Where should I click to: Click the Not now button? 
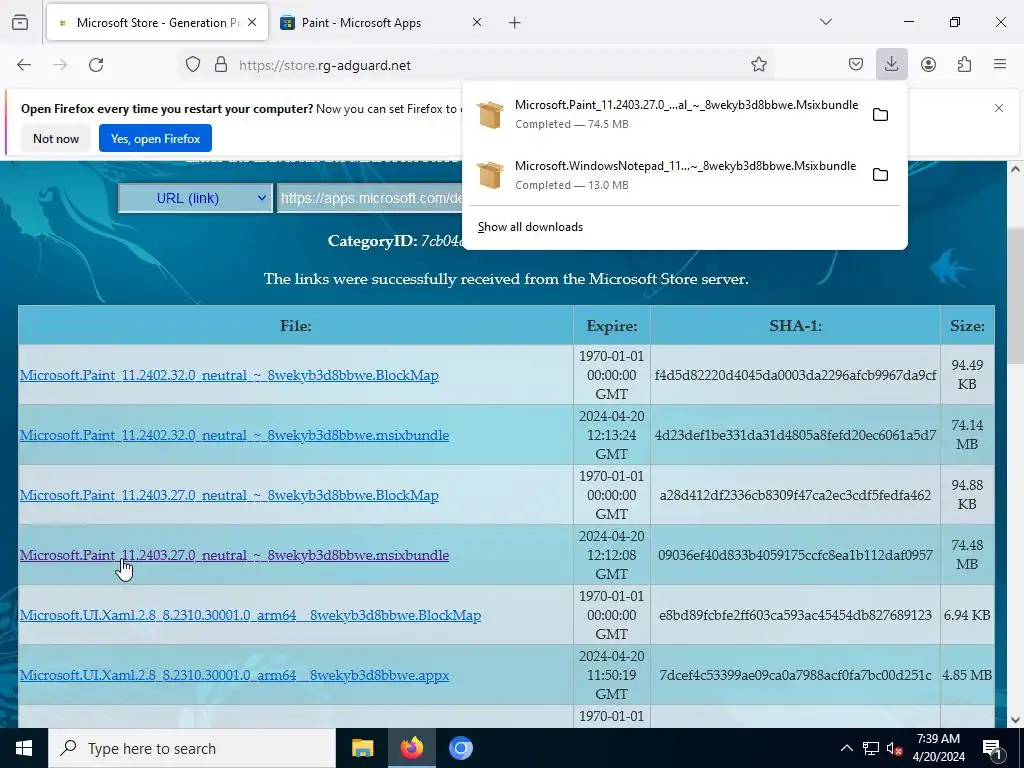pyautogui.click(x=56, y=138)
